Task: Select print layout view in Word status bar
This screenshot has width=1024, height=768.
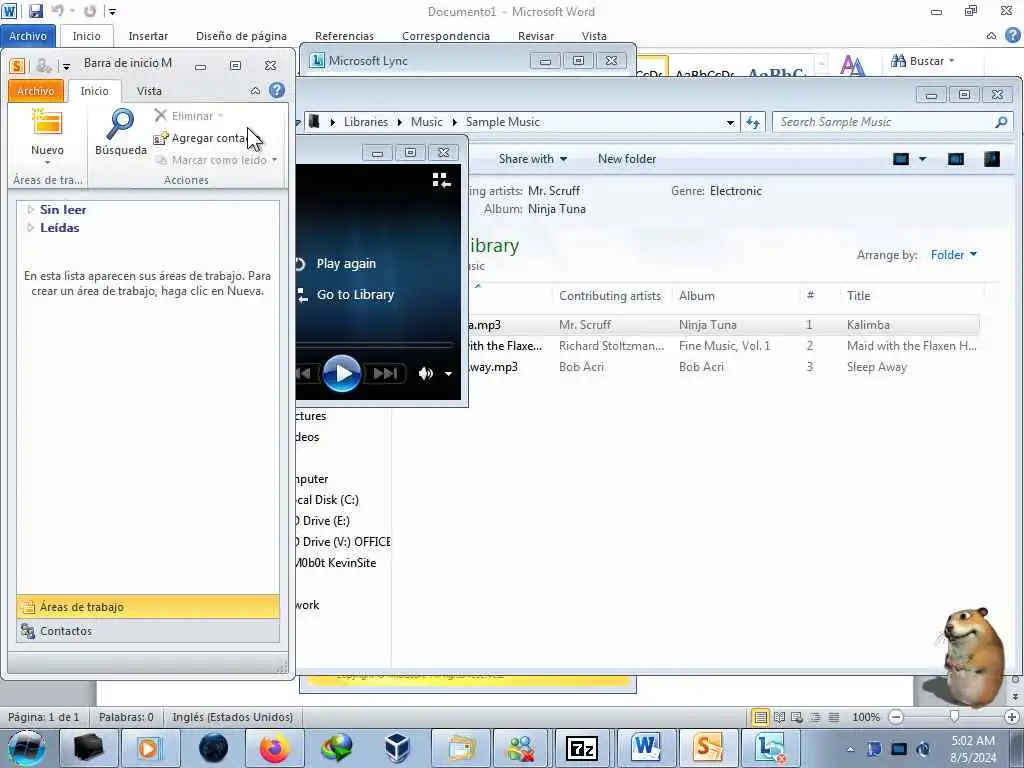Action: click(x=760, y=717)
